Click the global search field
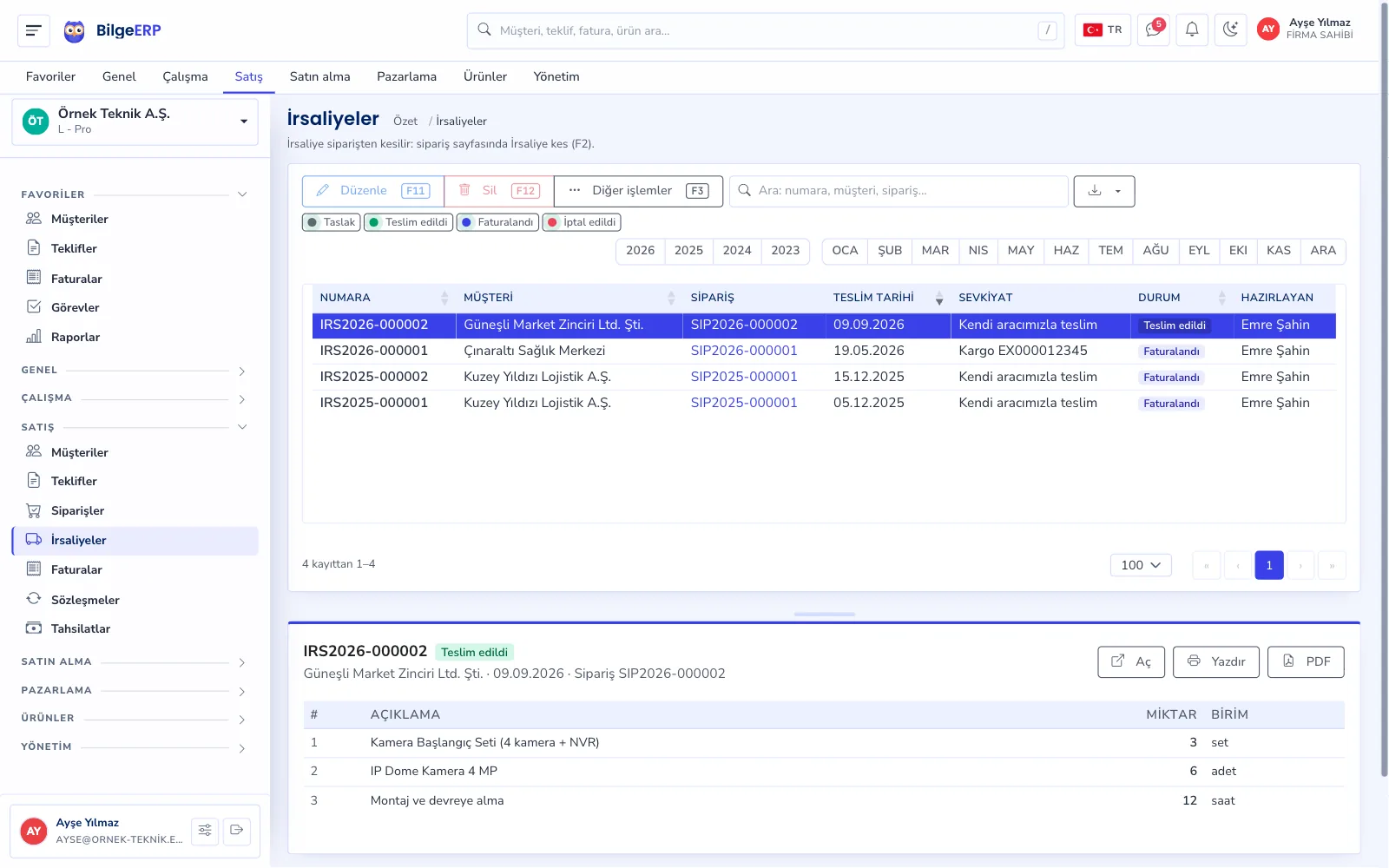Screen dimensions: 1389x868 (766, 30)
